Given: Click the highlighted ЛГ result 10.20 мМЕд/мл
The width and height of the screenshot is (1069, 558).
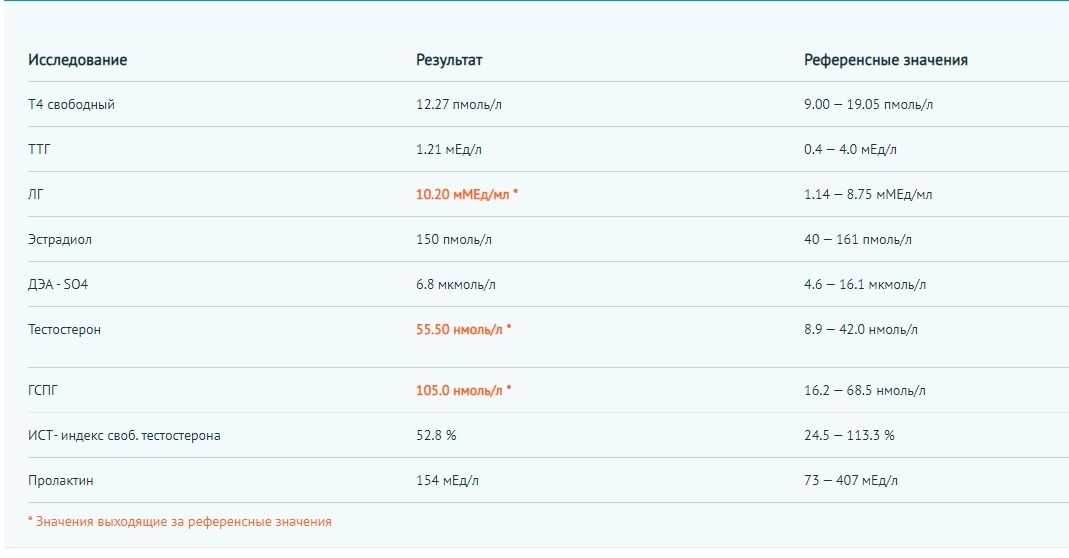Looking at the screenshot, I should pyautogui.click(x=466, y=194).
